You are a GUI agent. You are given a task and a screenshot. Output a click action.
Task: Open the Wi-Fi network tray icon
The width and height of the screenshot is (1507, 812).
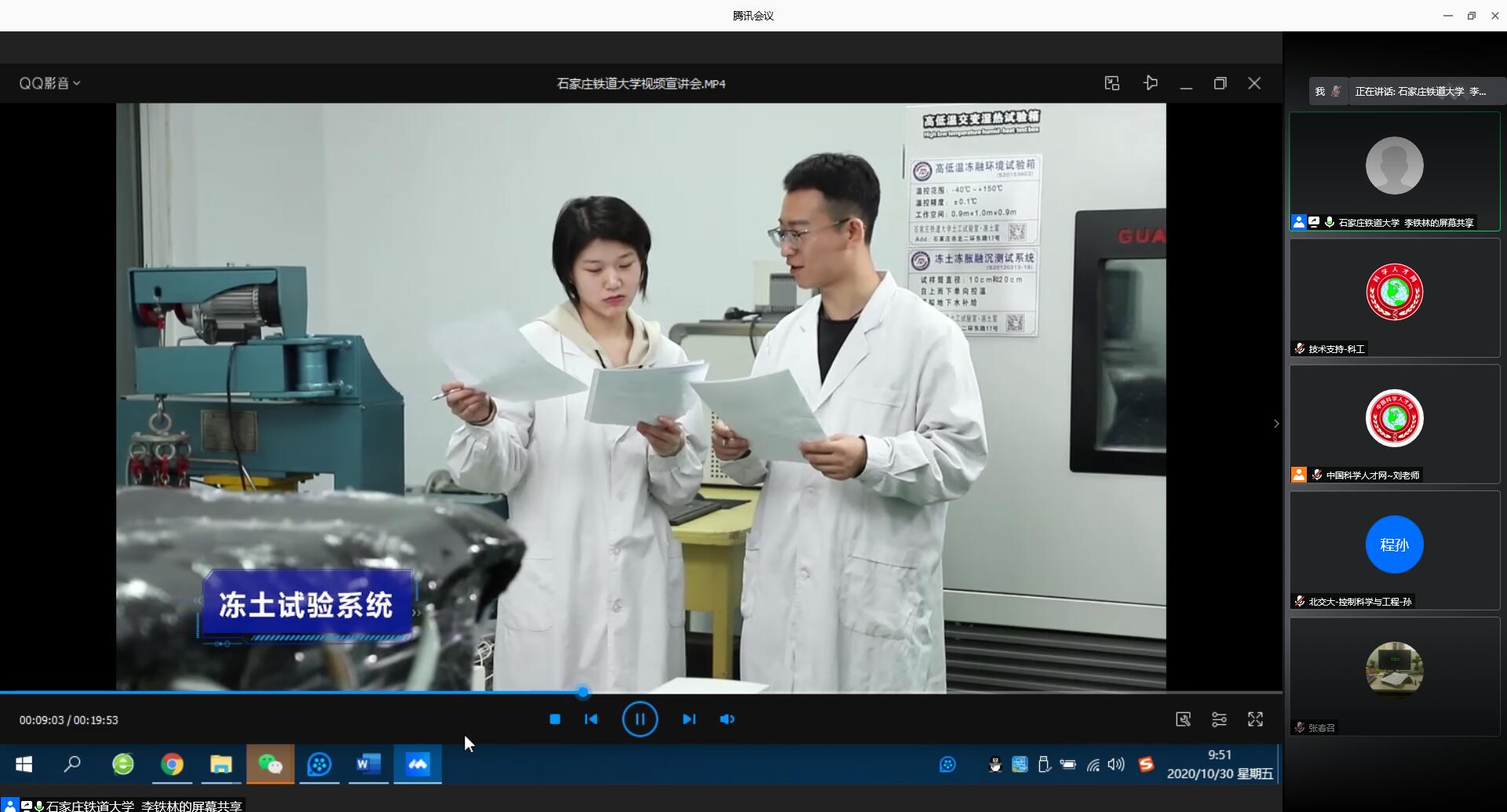coord(1093,764)
